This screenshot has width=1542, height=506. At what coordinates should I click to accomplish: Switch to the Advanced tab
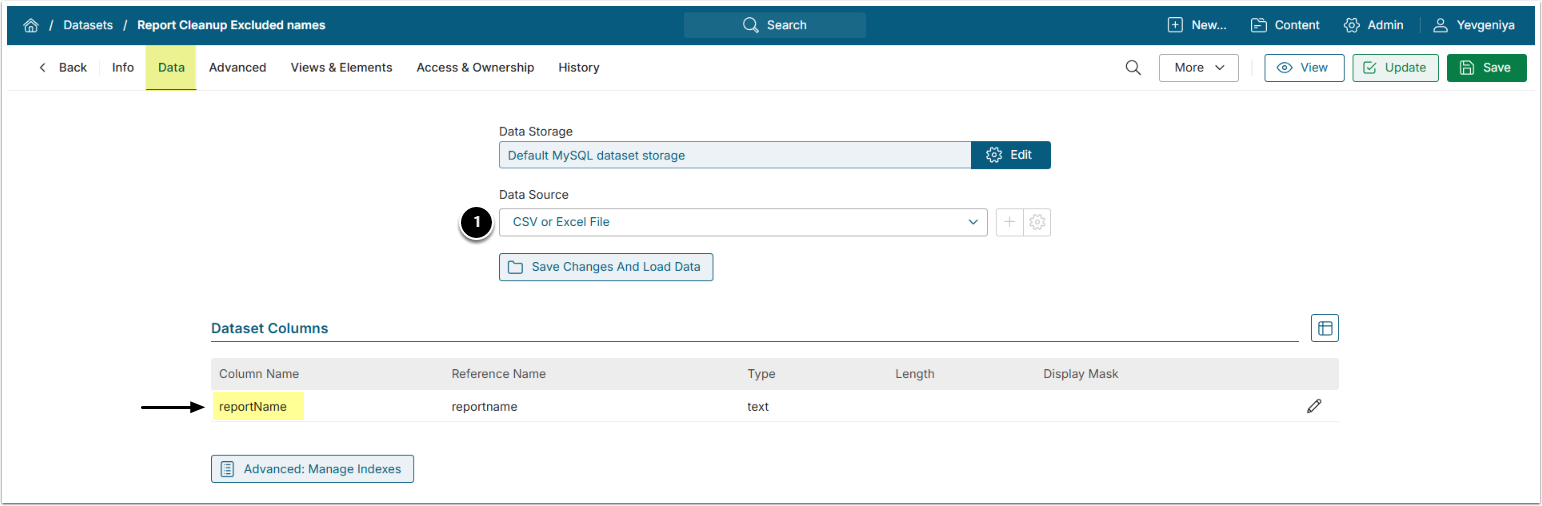[x=237, y=68]
